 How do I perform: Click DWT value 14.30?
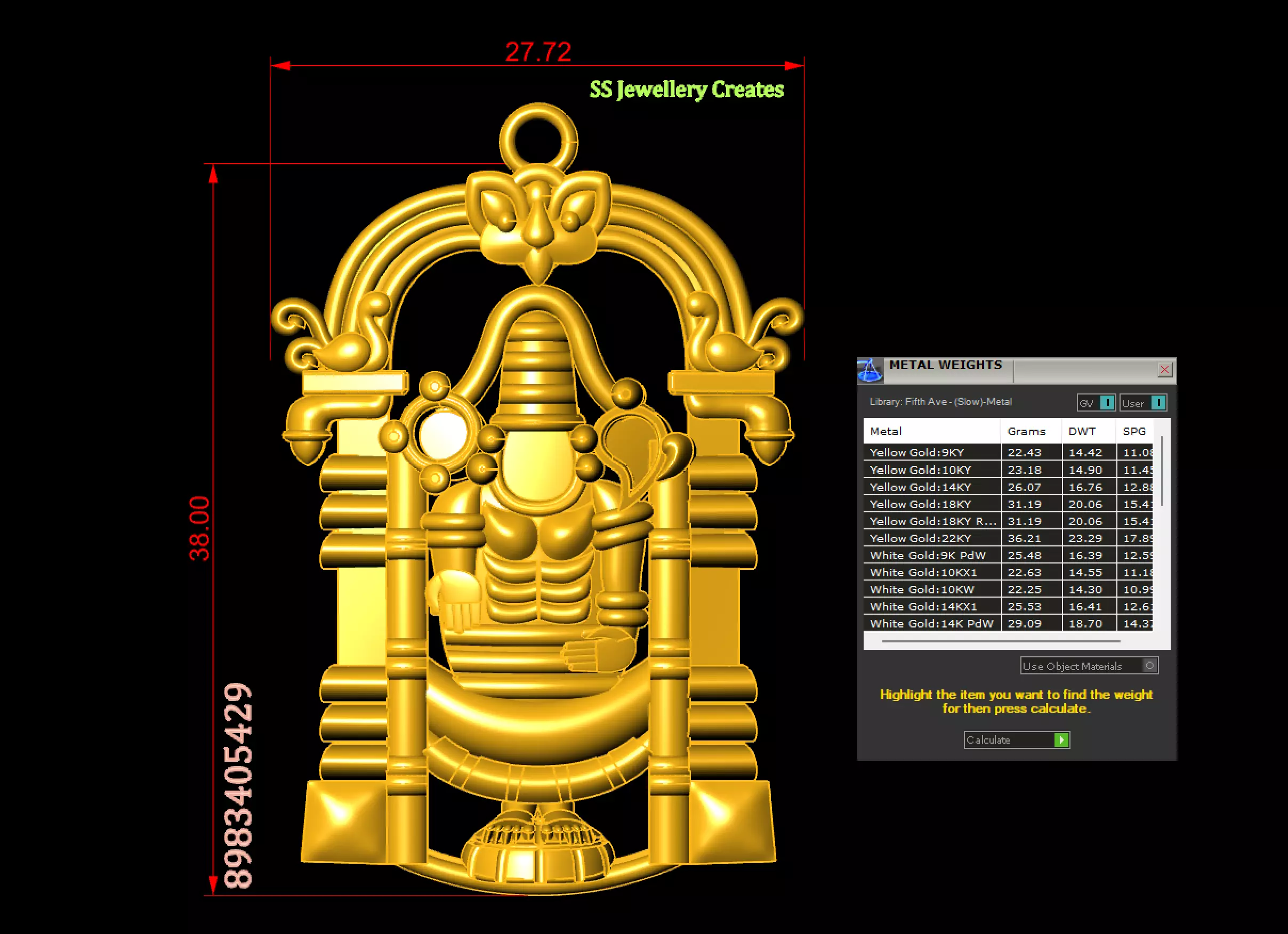(x=1085, y=589)
